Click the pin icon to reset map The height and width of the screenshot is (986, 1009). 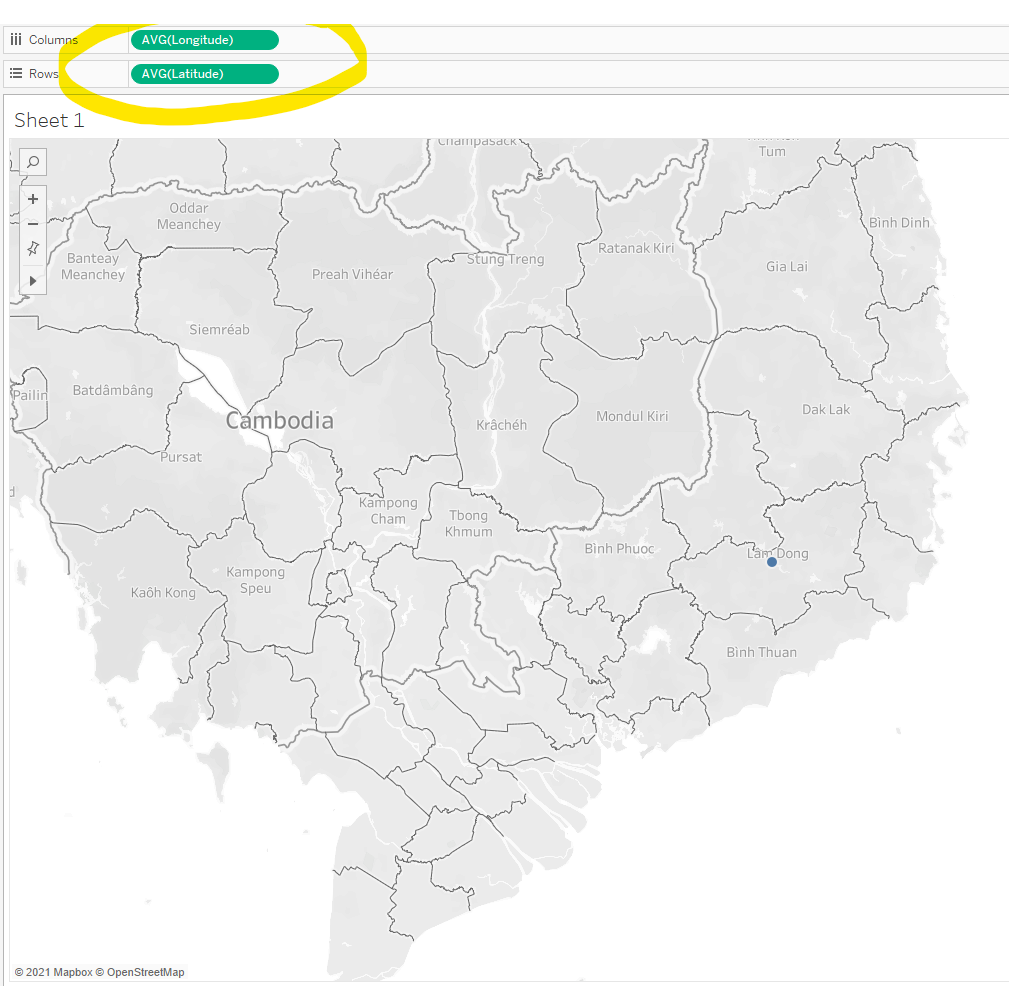click(33, 249)
